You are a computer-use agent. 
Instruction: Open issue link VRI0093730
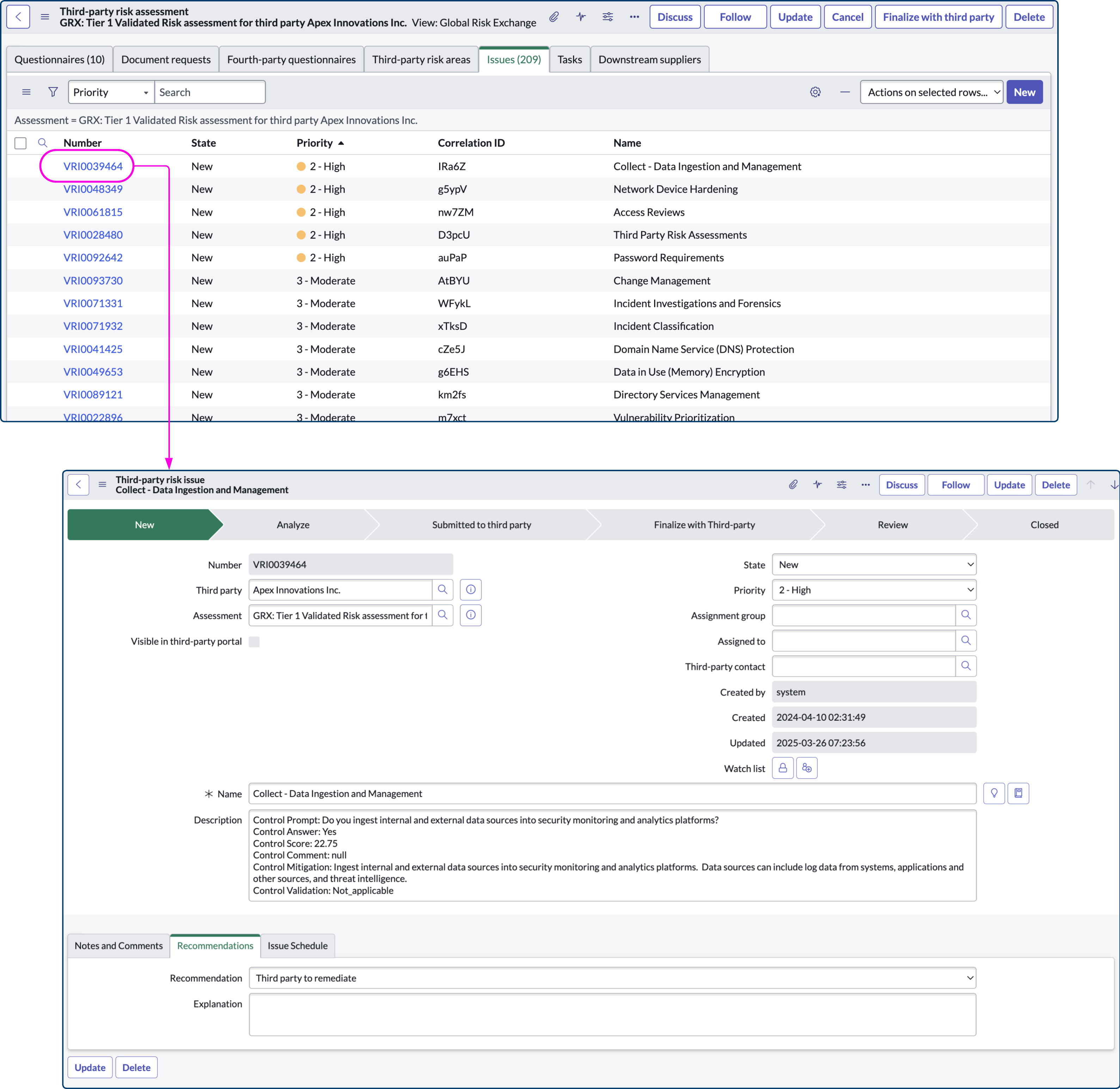pos(93,280)
